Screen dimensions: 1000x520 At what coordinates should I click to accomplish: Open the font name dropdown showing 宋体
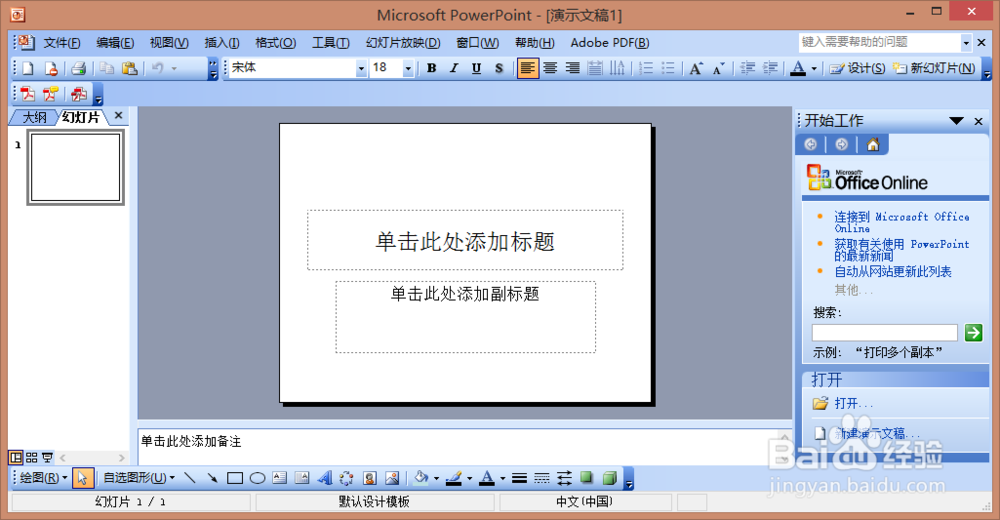(361, 68)
